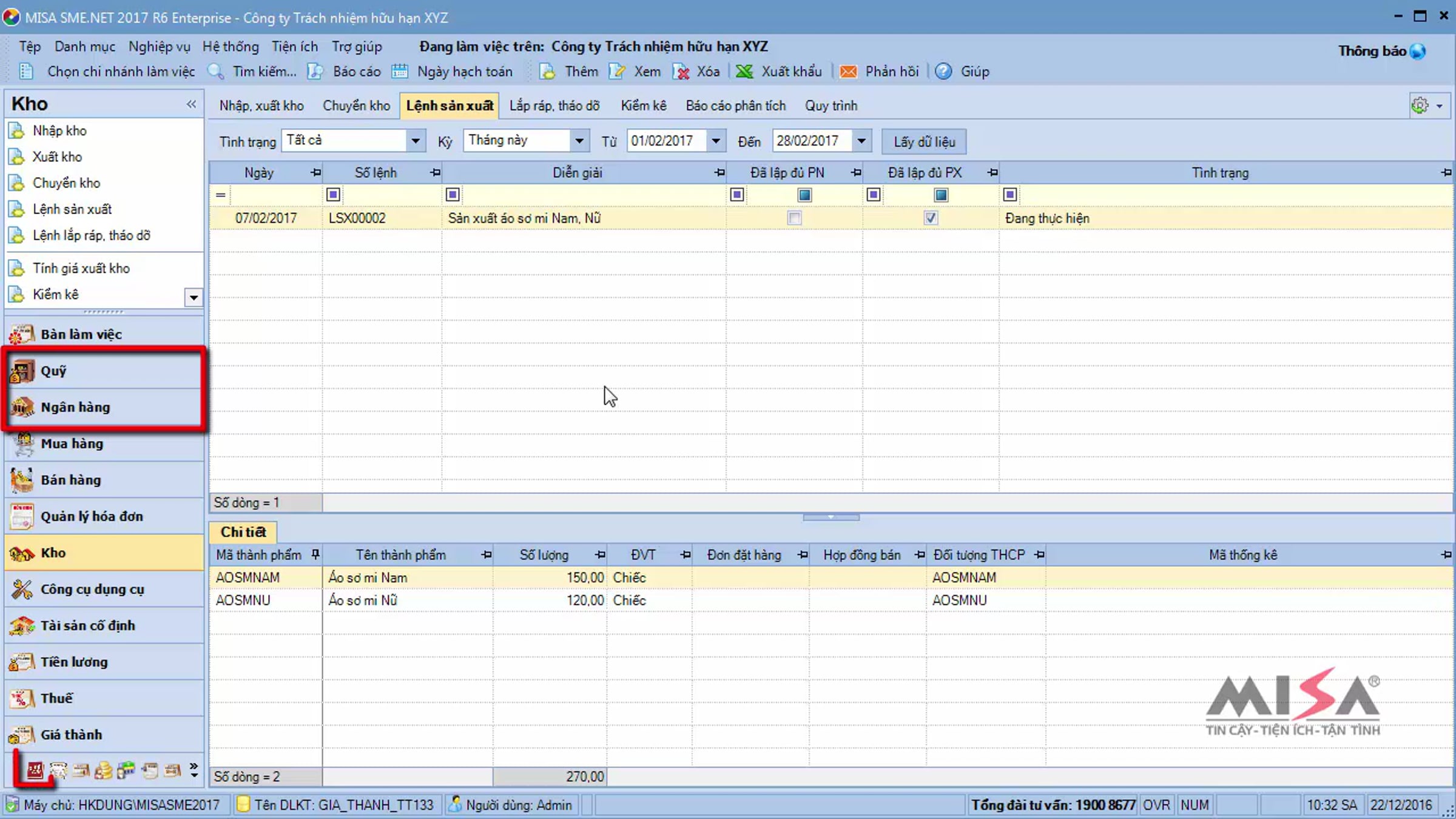Viewport: 1456px width, 819px height.
Task: Open the Số lệnh column filter operator
Action: tap(333, 195)
